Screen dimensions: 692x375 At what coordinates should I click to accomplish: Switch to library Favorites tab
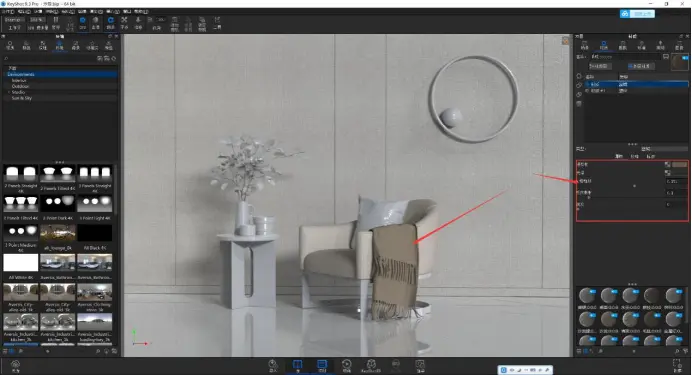(92, 45)
